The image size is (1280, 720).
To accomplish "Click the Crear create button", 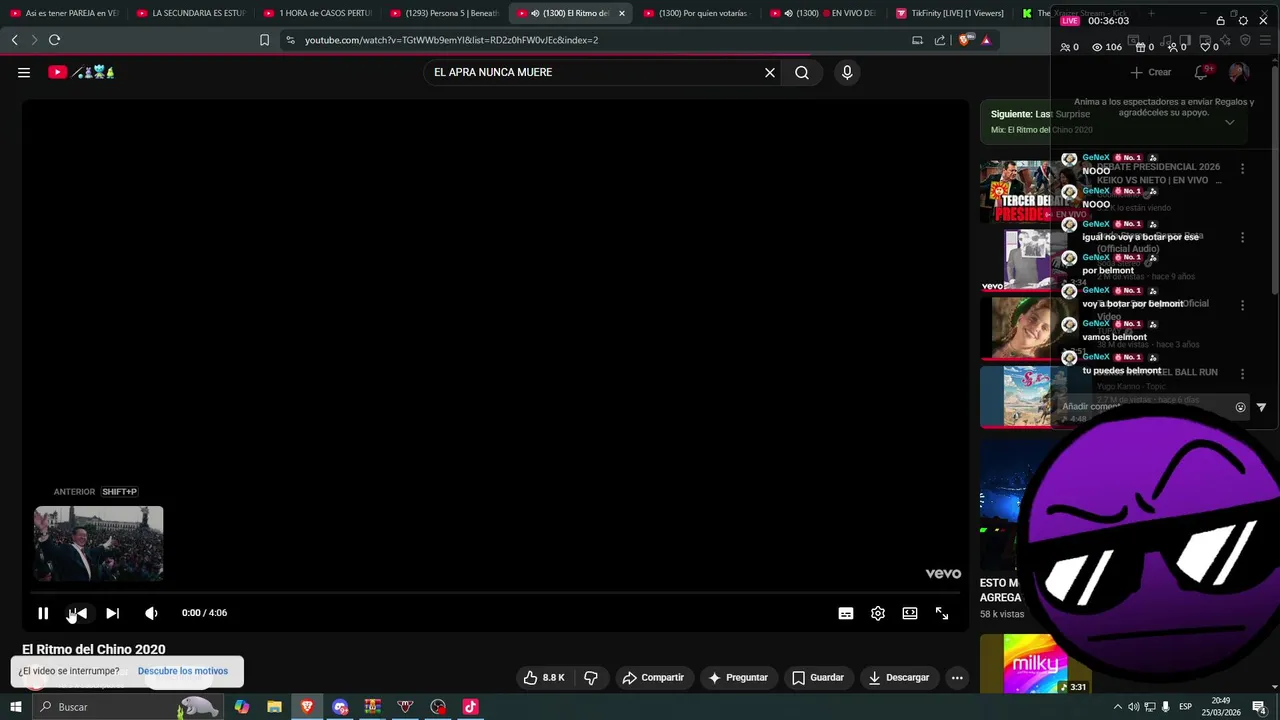I will pyautogui.click(x=1151, y=72).
